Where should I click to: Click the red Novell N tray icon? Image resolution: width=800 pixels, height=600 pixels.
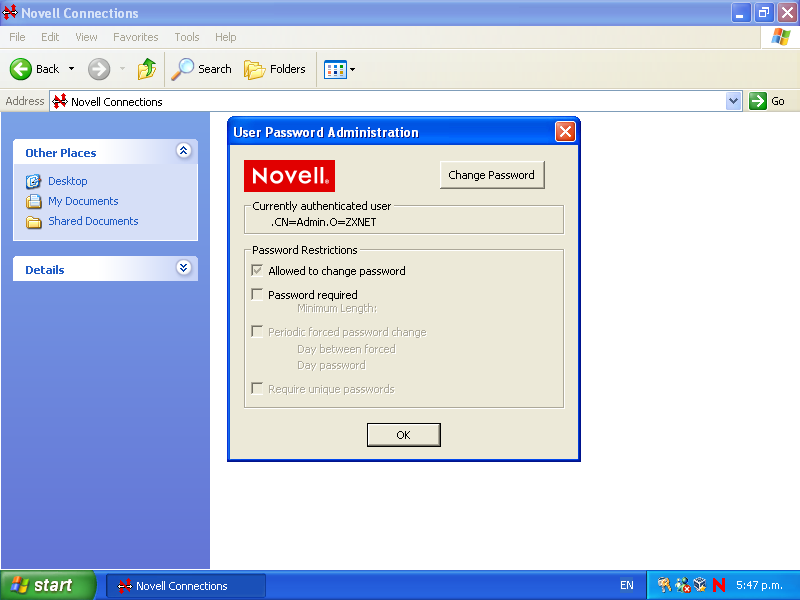(x=719, y=585)
